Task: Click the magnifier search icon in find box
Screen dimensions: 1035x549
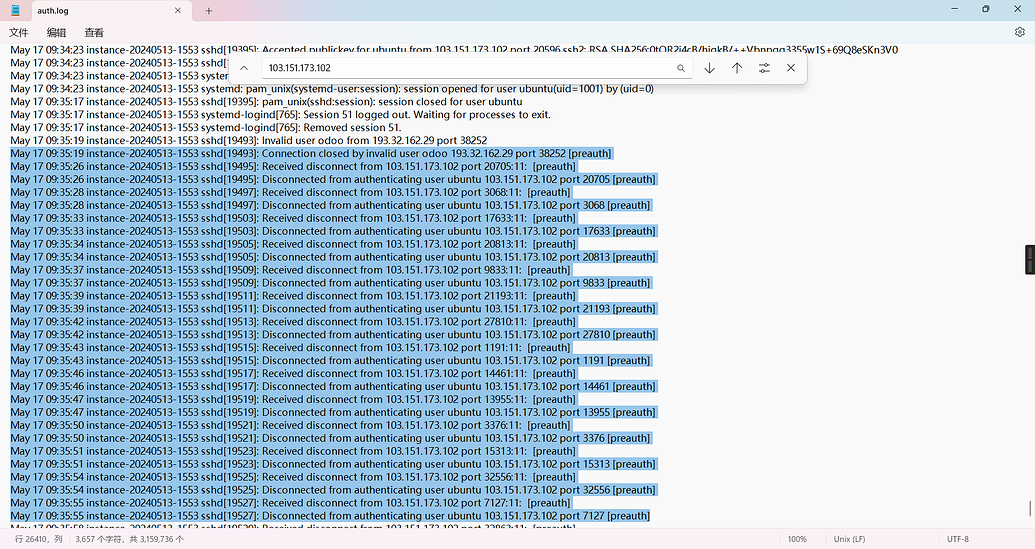Action: [x=681, y=68]
